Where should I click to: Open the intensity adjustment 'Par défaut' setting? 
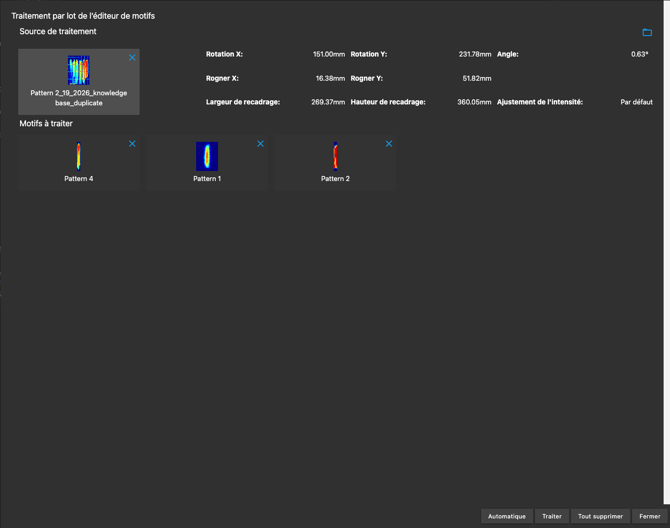point(636,102)
